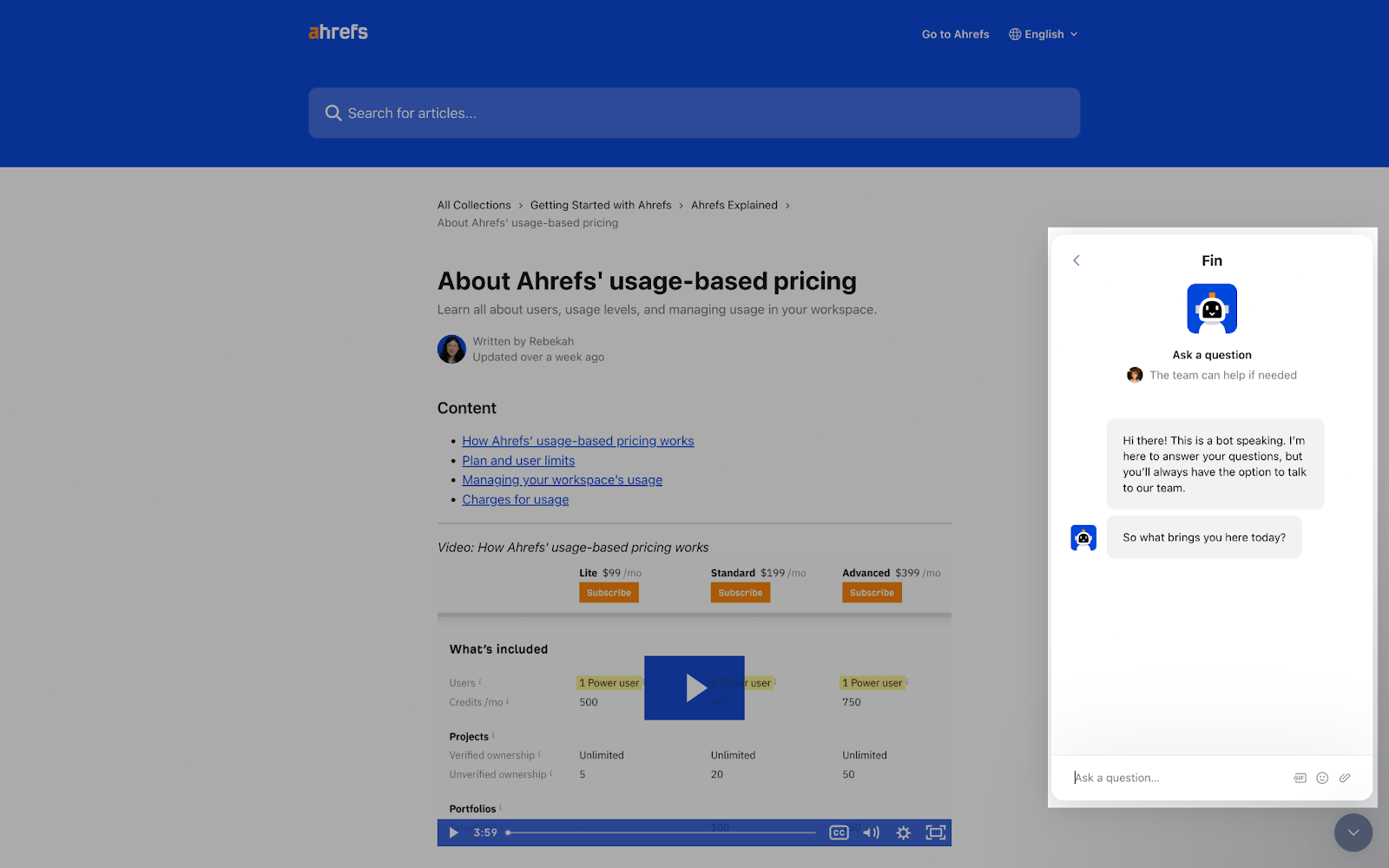
Task: Click the What's included heading
Action: tap(498, 649)
